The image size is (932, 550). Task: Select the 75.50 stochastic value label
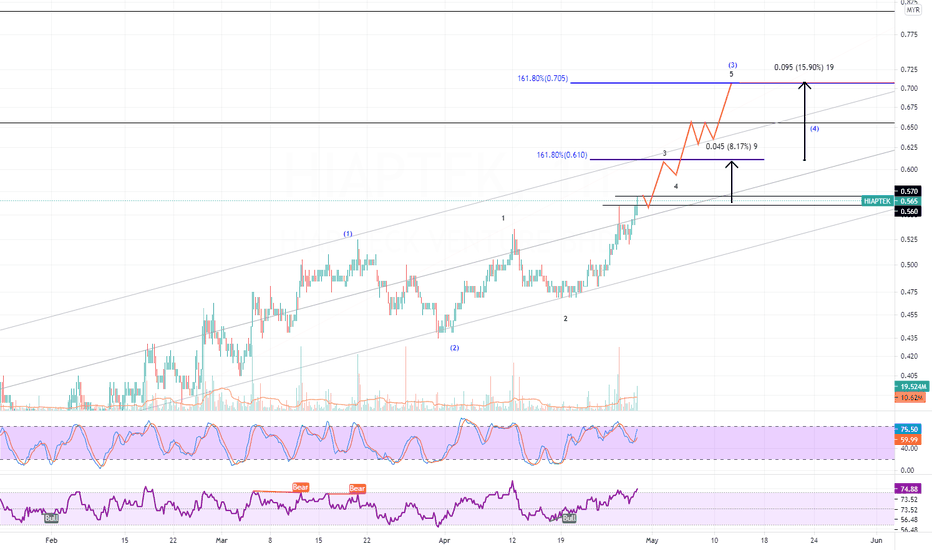coord(909,429)
